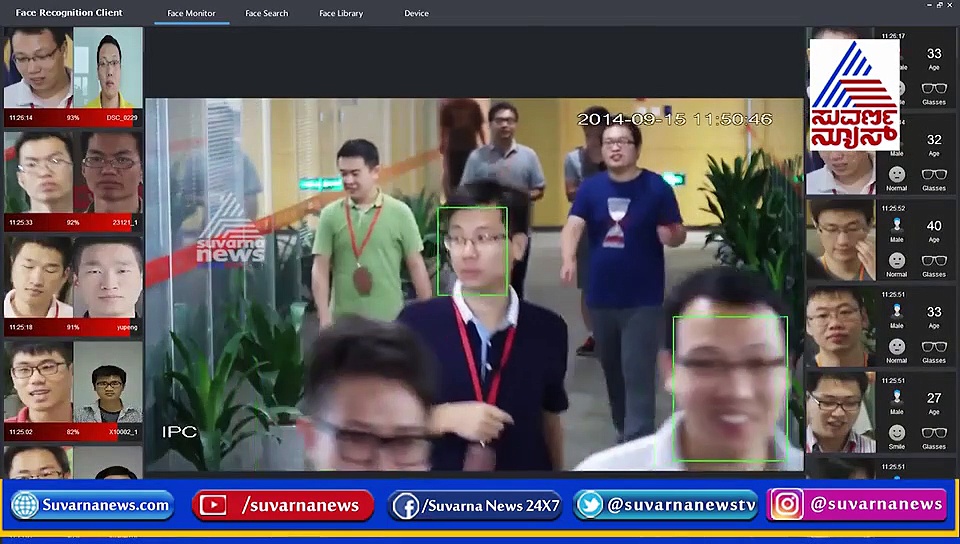Click the Glasses icon in the Age 32 record
The image size is (960, 544).
point(934,174)
